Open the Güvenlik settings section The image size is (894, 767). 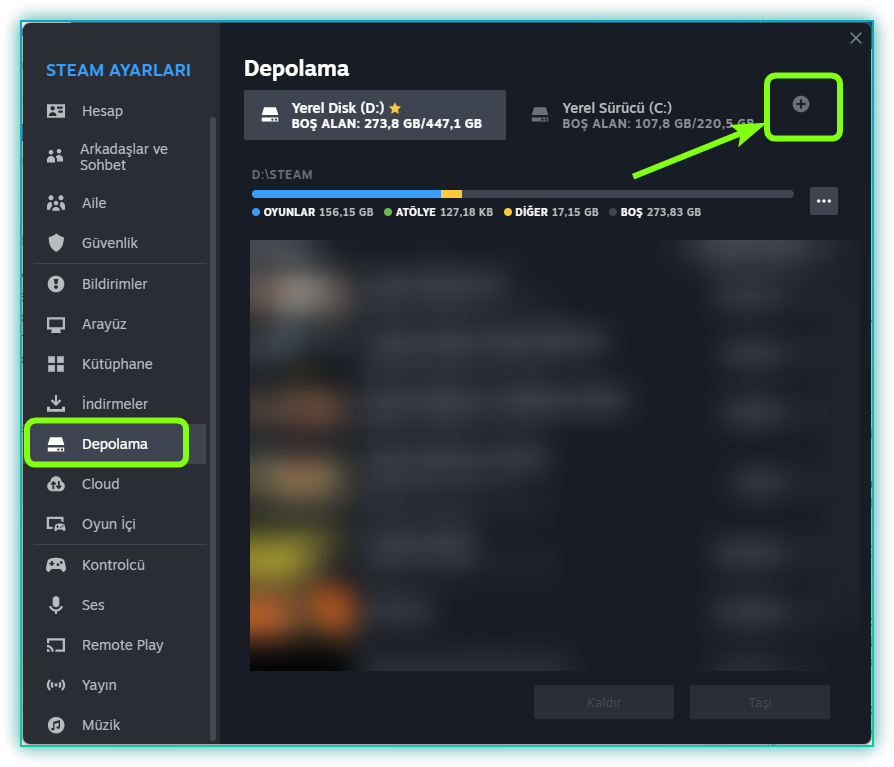tap(110, 243)
